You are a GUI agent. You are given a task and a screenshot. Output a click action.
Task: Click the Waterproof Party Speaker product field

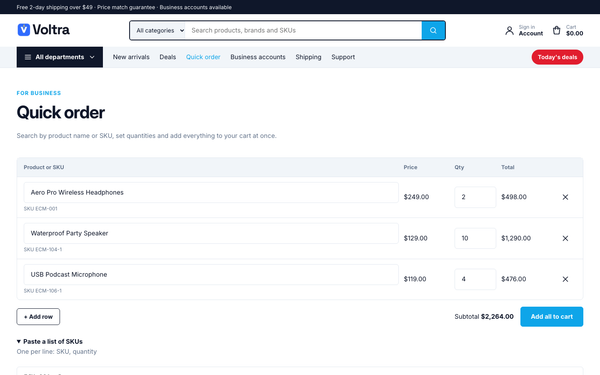click(x=211, y=233)
